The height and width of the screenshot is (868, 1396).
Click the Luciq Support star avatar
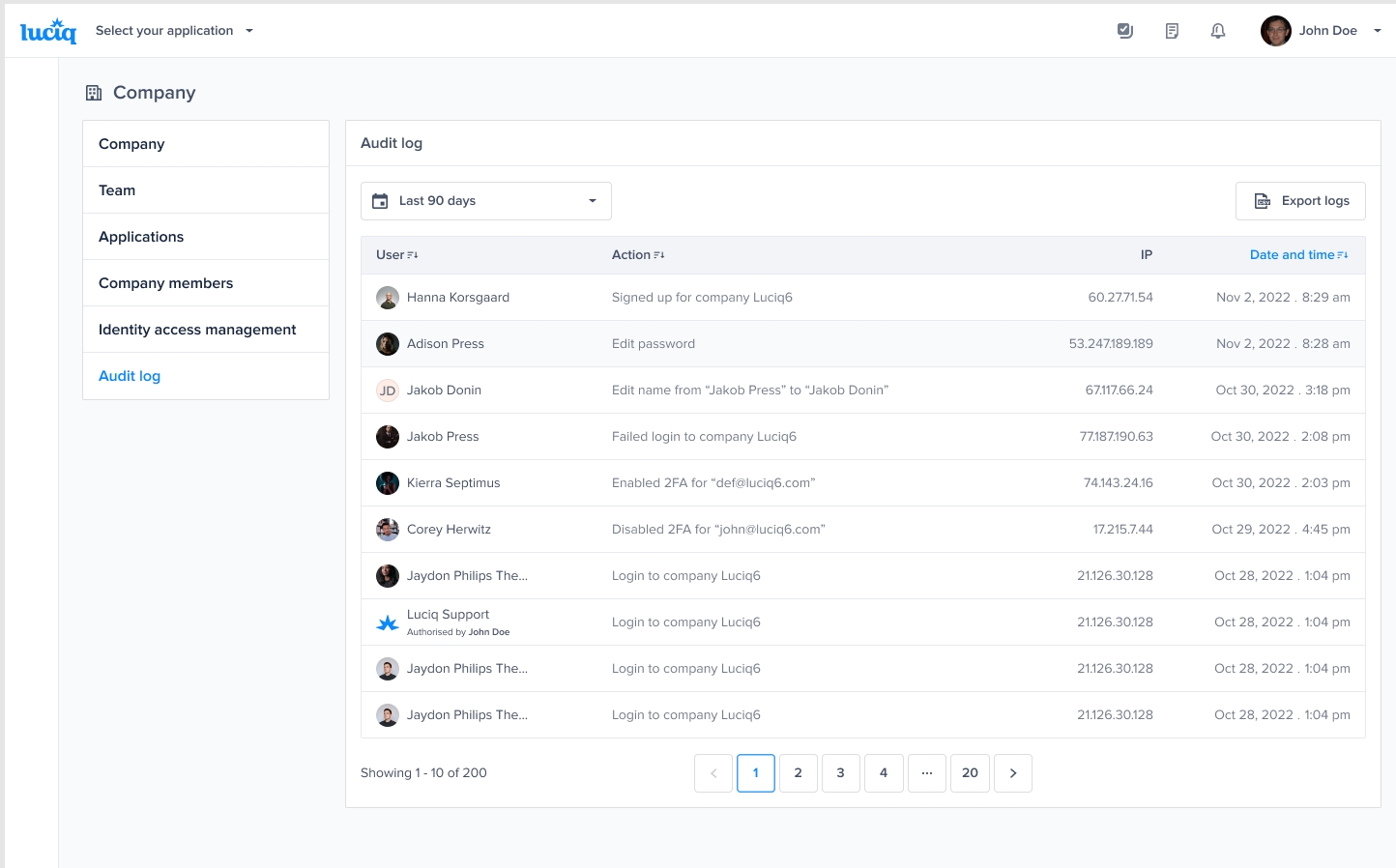click(387, 622)
